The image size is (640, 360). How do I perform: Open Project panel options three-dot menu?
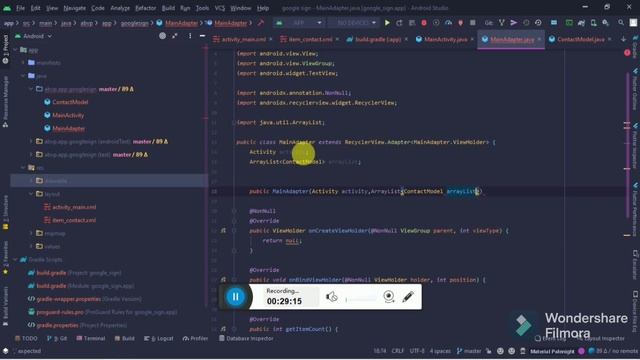pyautogui.click(x=190, y=36)
